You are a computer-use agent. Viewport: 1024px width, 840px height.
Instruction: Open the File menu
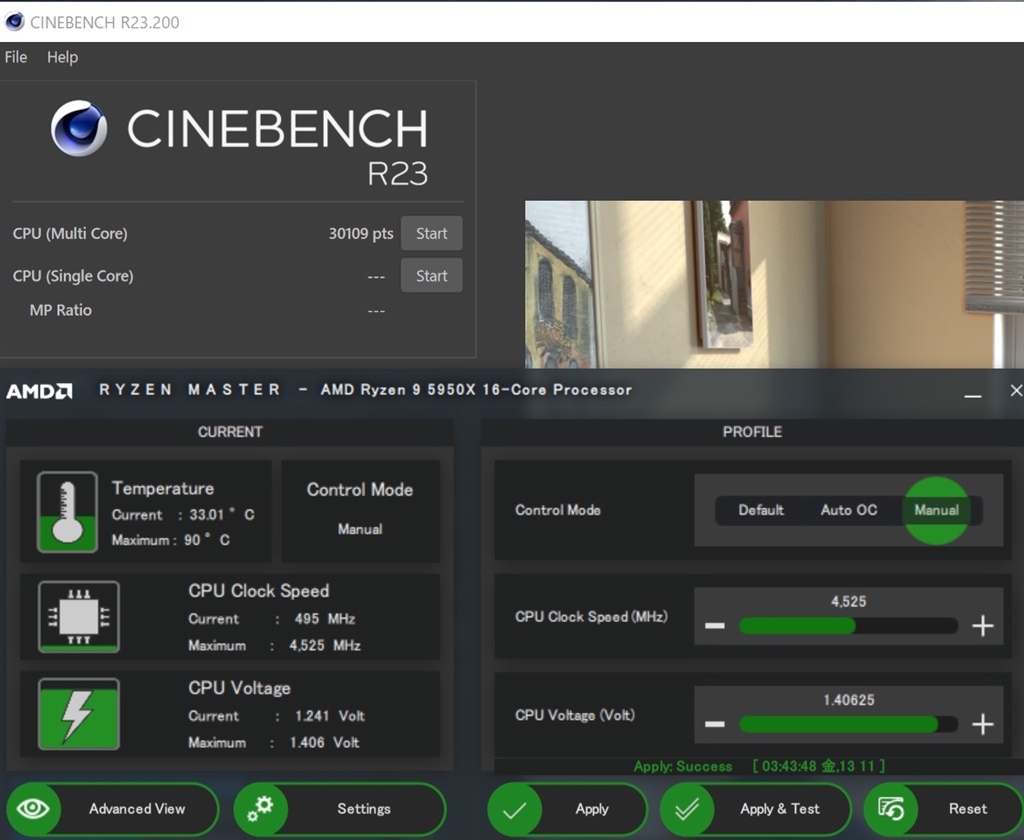click(x=16, y=57)
